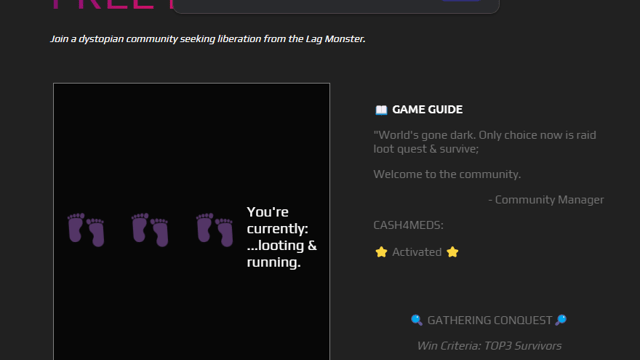Click the magnifying glass after GATHERING CONQUEST
Screen dimensions: 640x360
(x=561, y=320)
